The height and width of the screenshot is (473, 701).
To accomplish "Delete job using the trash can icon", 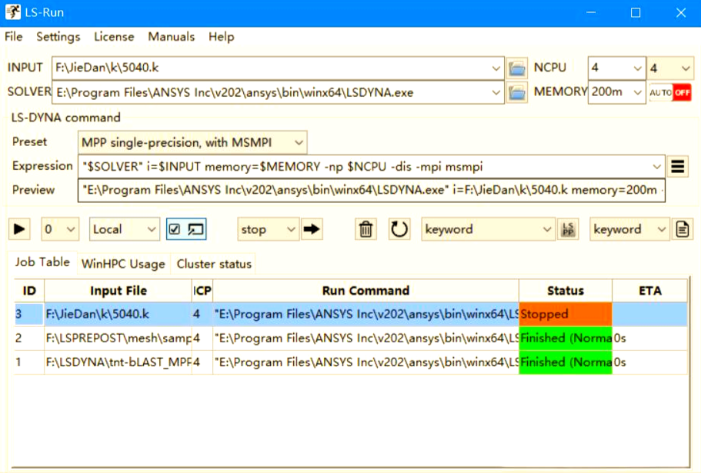I will pos(367,229).
